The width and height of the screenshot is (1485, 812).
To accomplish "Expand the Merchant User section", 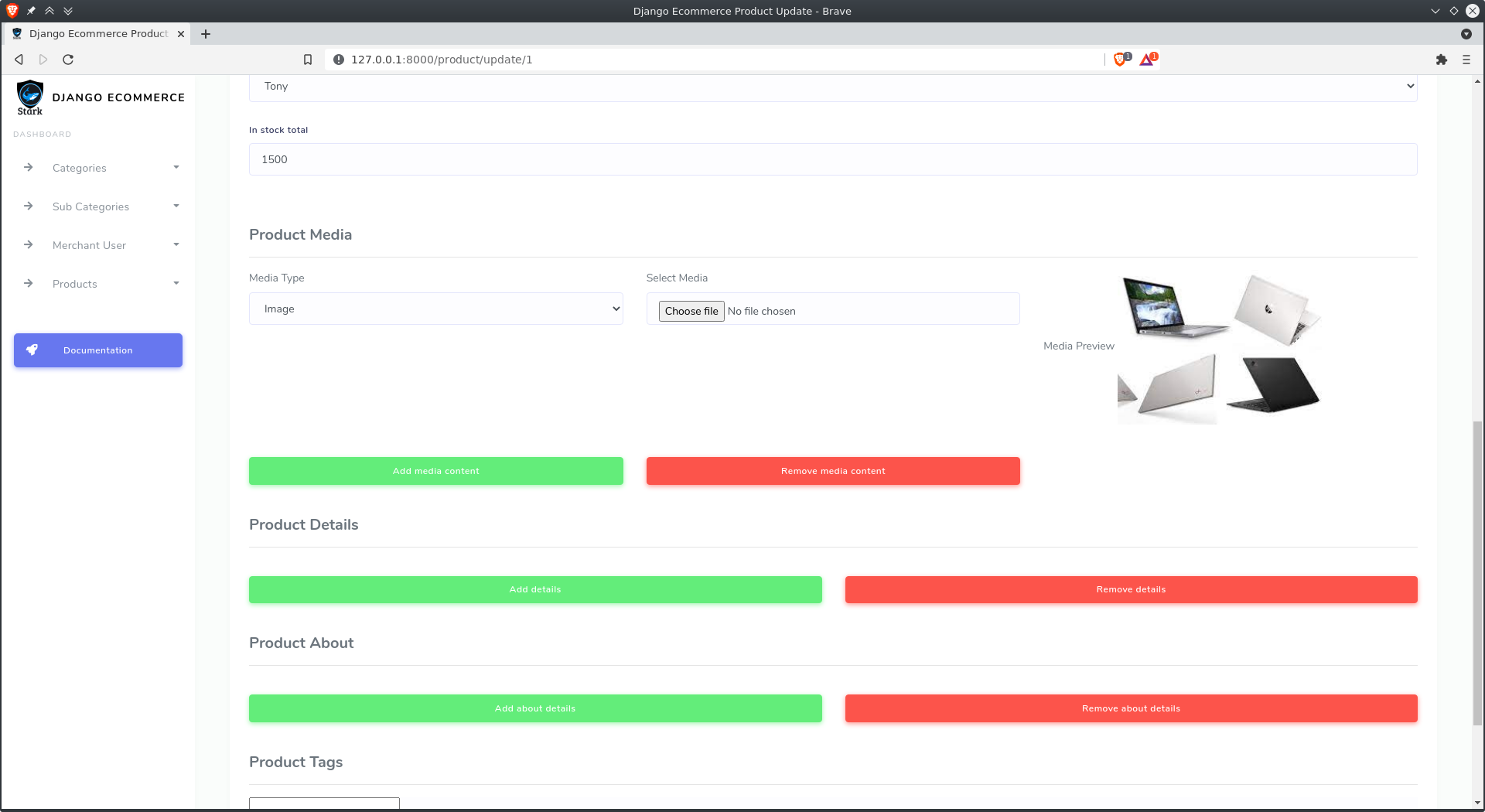I will [89, 245].
